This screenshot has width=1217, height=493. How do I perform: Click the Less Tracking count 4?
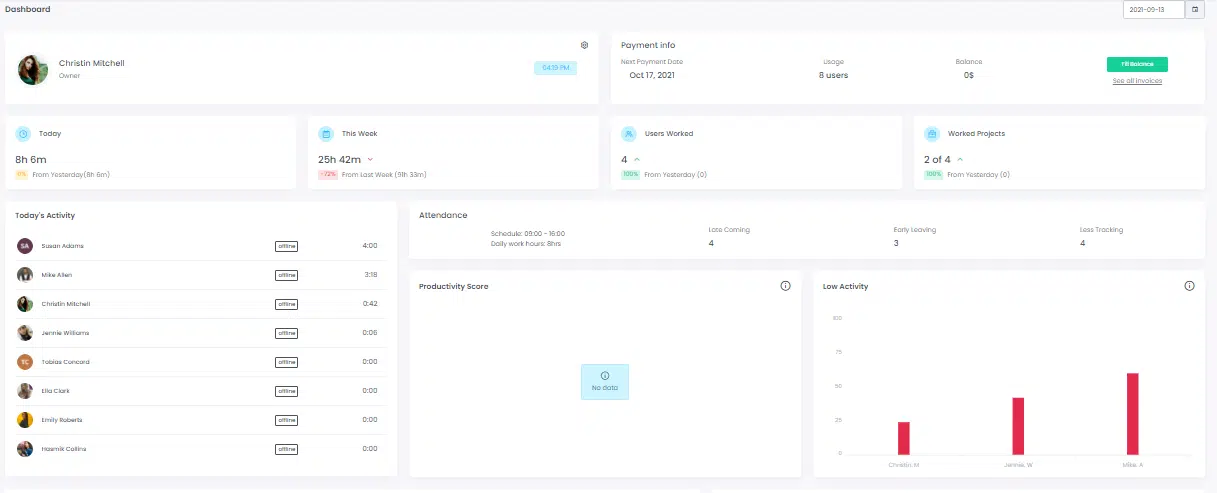[x=1082, y=243]
